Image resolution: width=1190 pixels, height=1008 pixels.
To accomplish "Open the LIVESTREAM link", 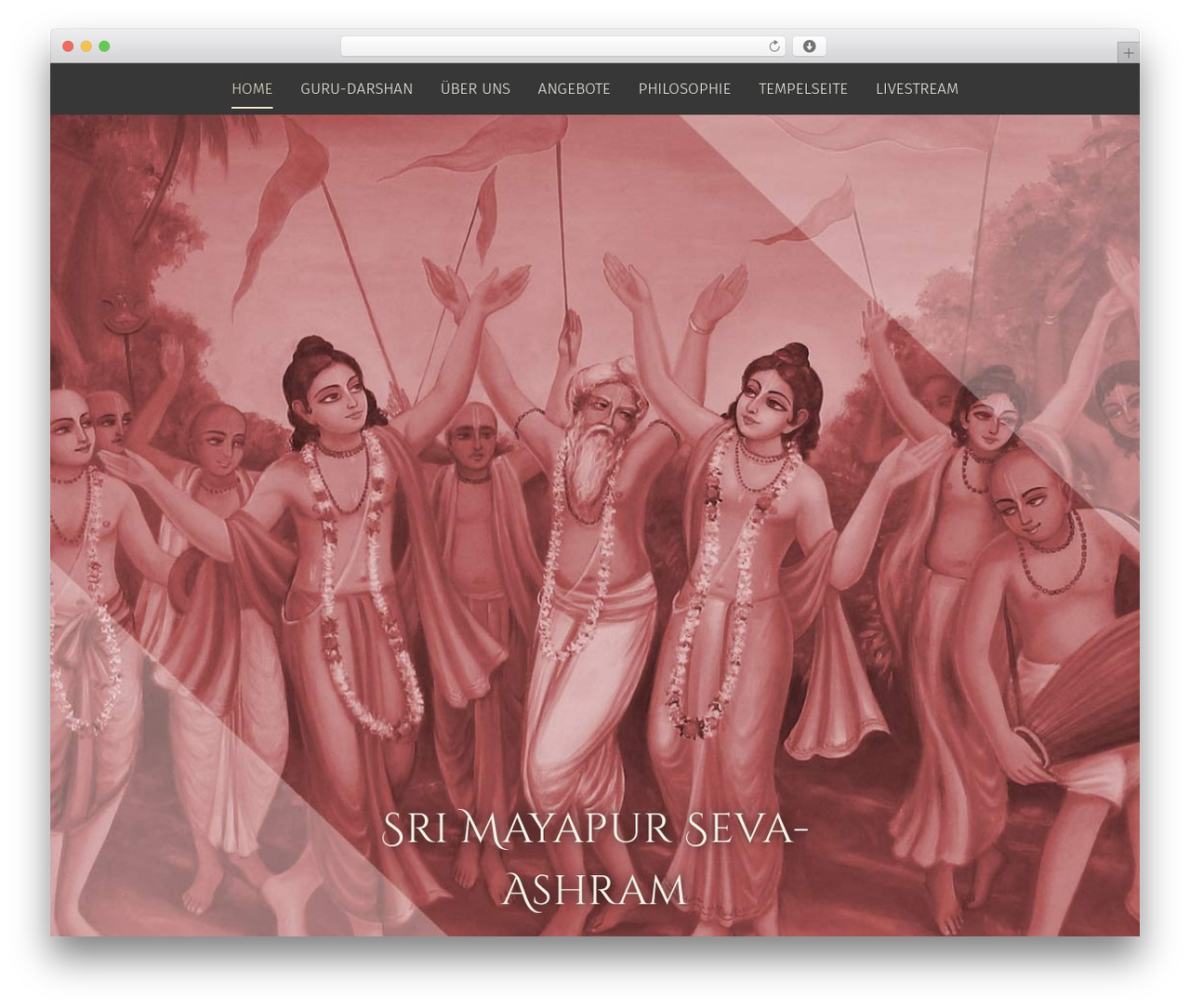I will [x=917, y=88].
